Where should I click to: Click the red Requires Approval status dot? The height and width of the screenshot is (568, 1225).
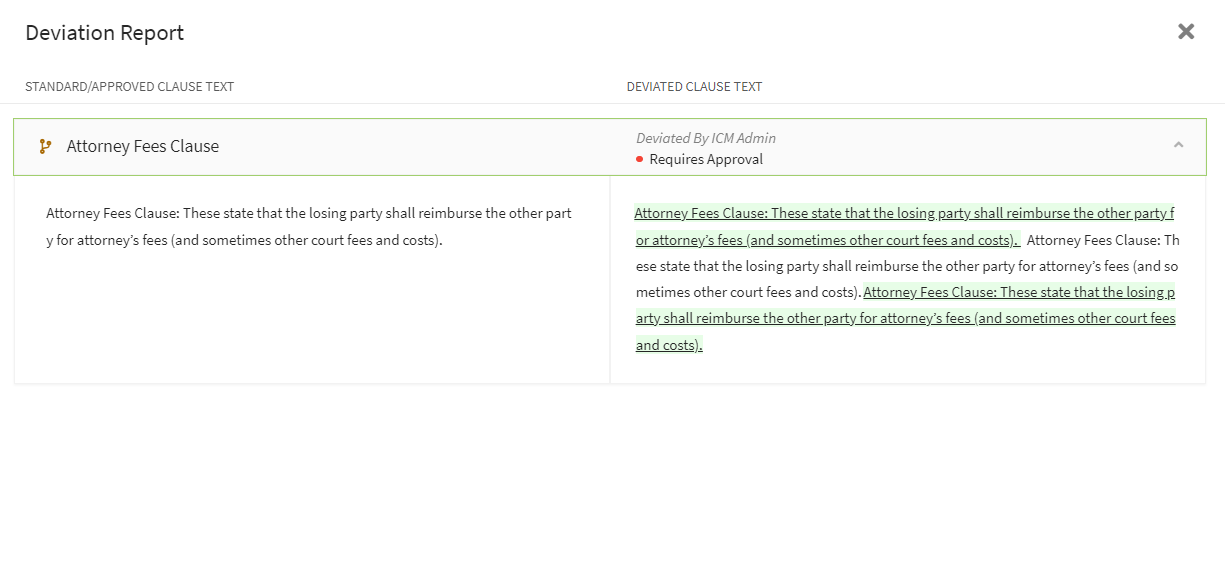(639, 159)
